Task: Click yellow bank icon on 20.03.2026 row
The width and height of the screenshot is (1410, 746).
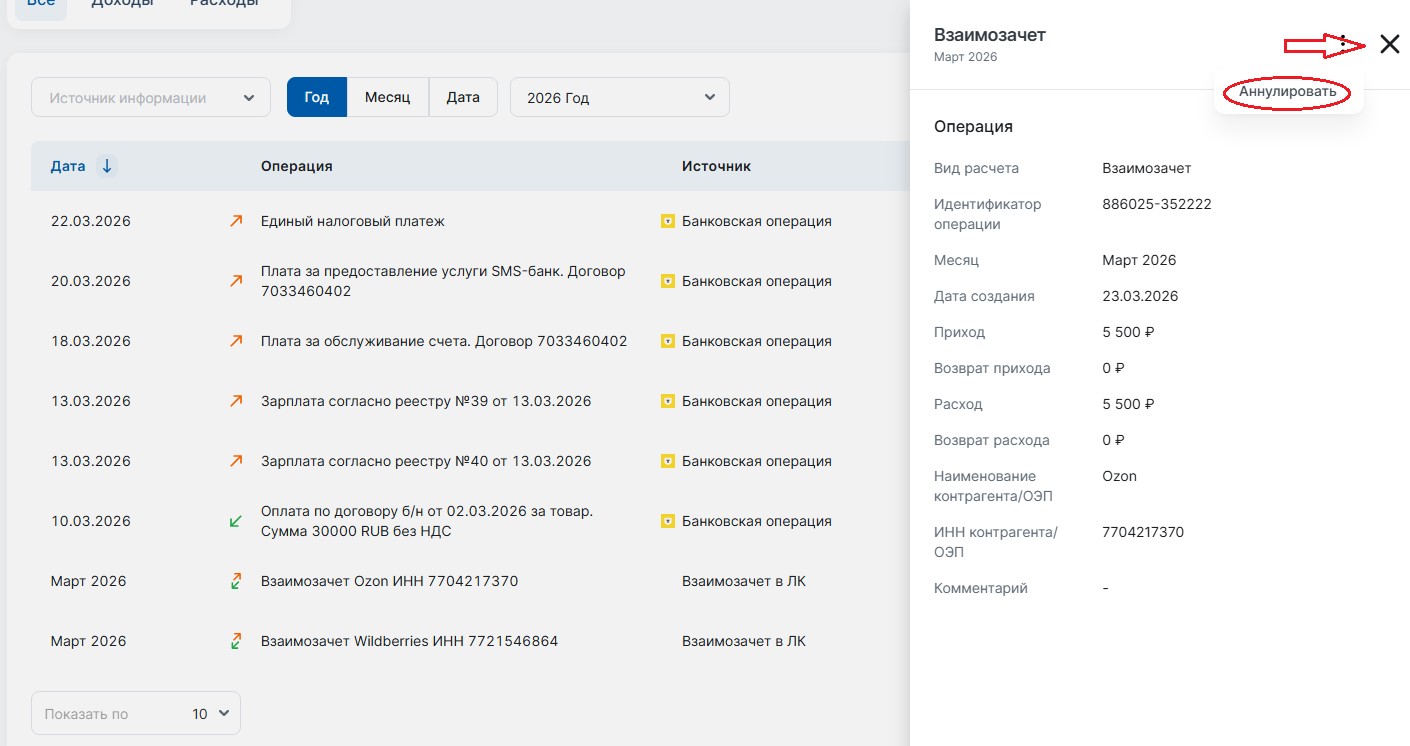Action: pyautogui.click(x=667, y=281)
